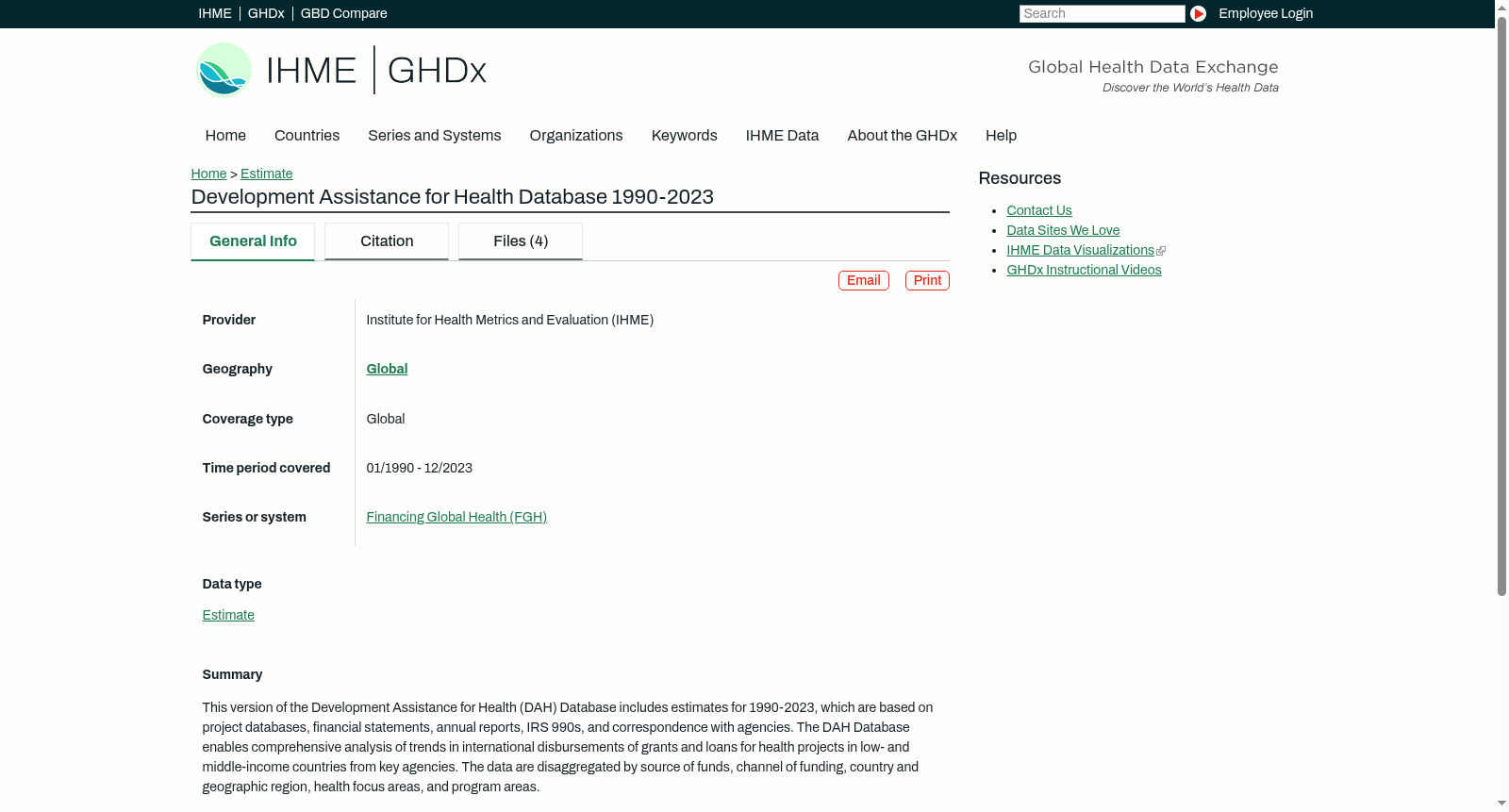Open IHME link in top bar
Screen dimensions: 1509x812
tap(215, 13)
